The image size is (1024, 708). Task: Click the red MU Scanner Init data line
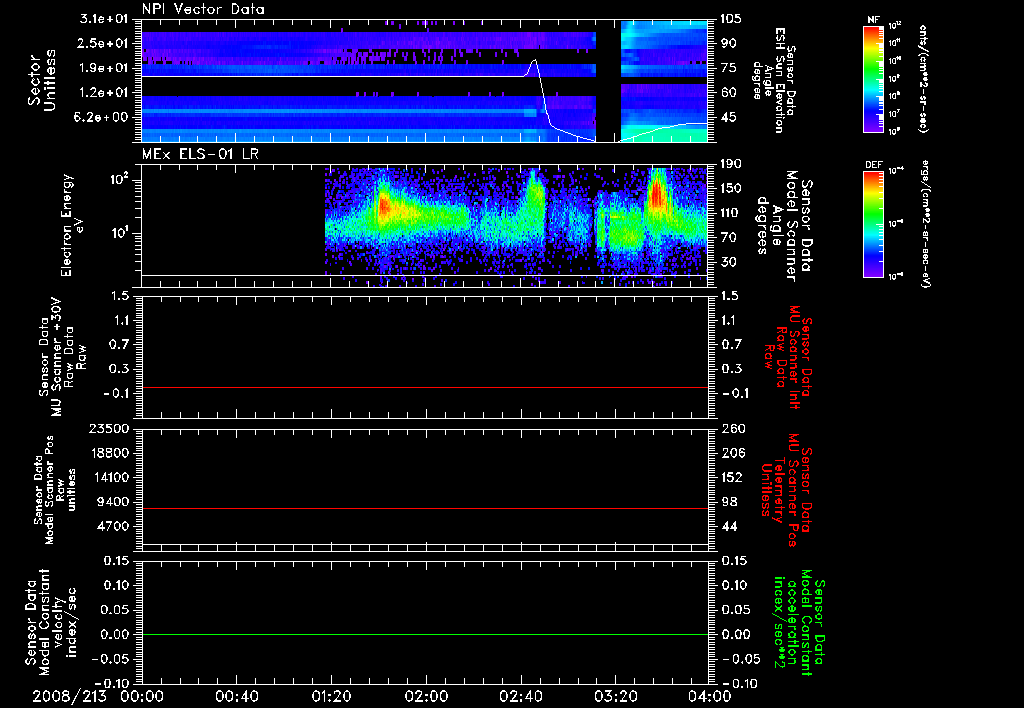coord(425,387)
